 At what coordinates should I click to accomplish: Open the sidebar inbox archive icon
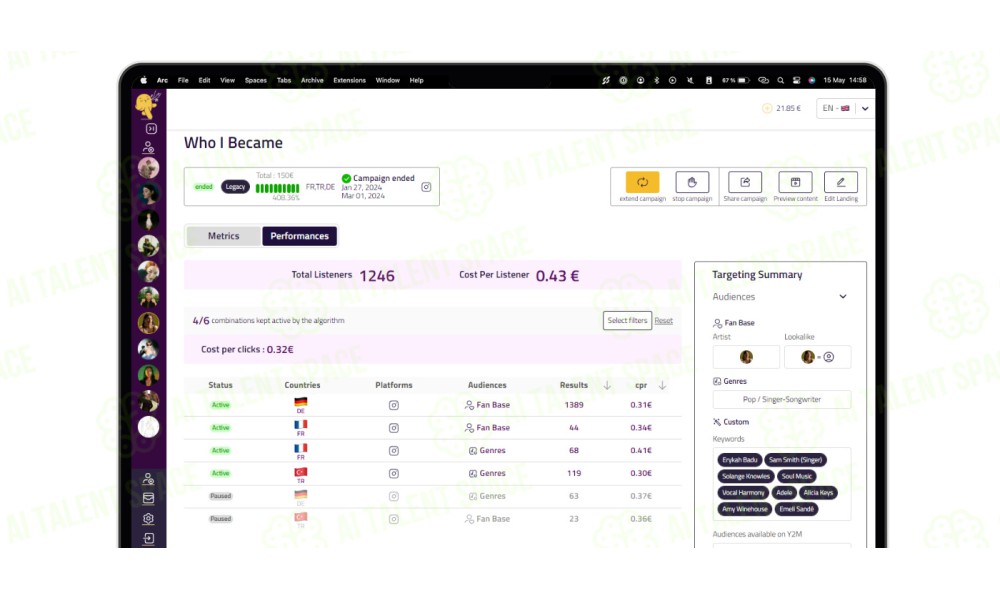[x=149, y=499]
